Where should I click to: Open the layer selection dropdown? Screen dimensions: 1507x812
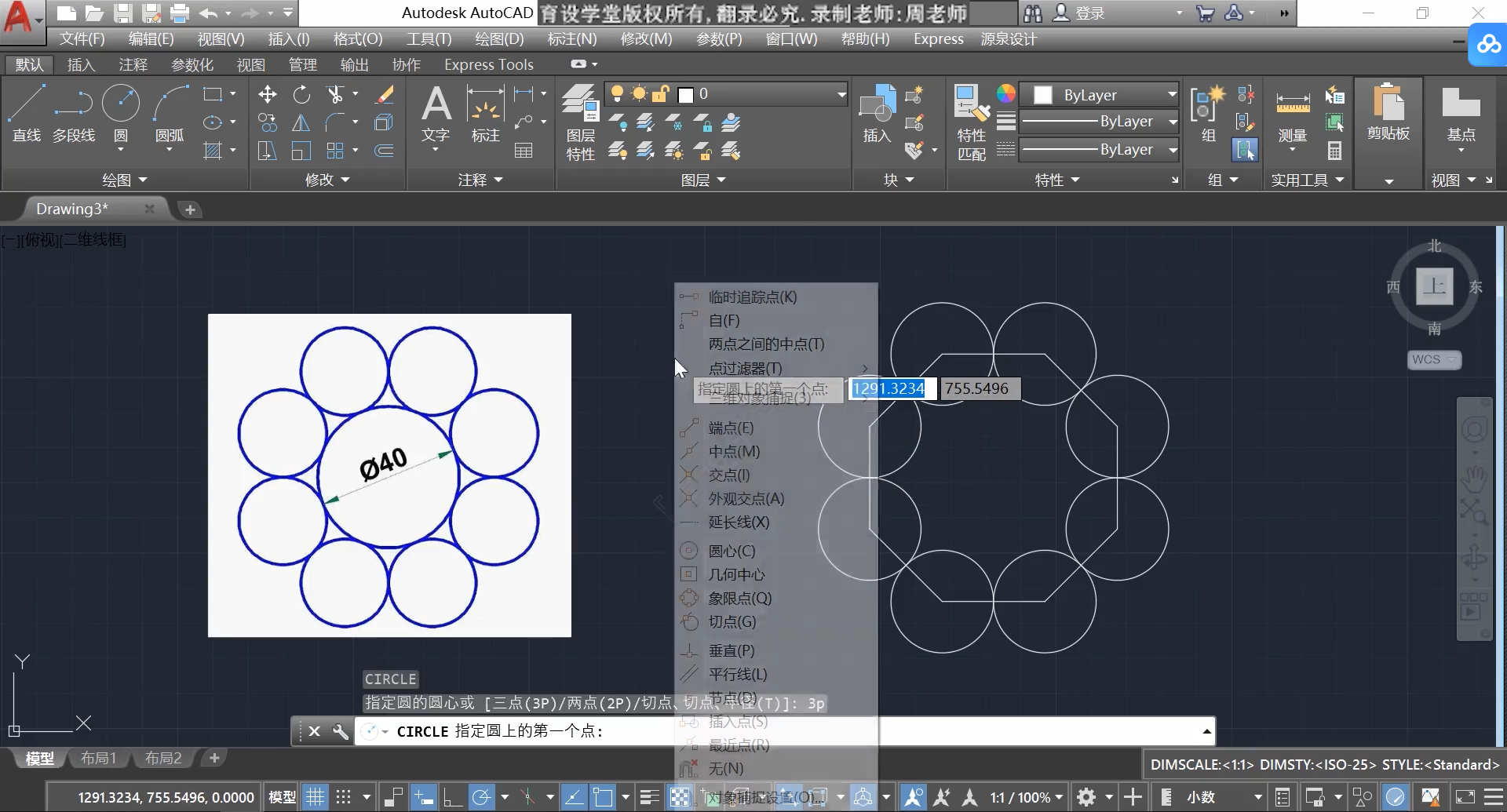pyautogui.click(x=726, y=94)
